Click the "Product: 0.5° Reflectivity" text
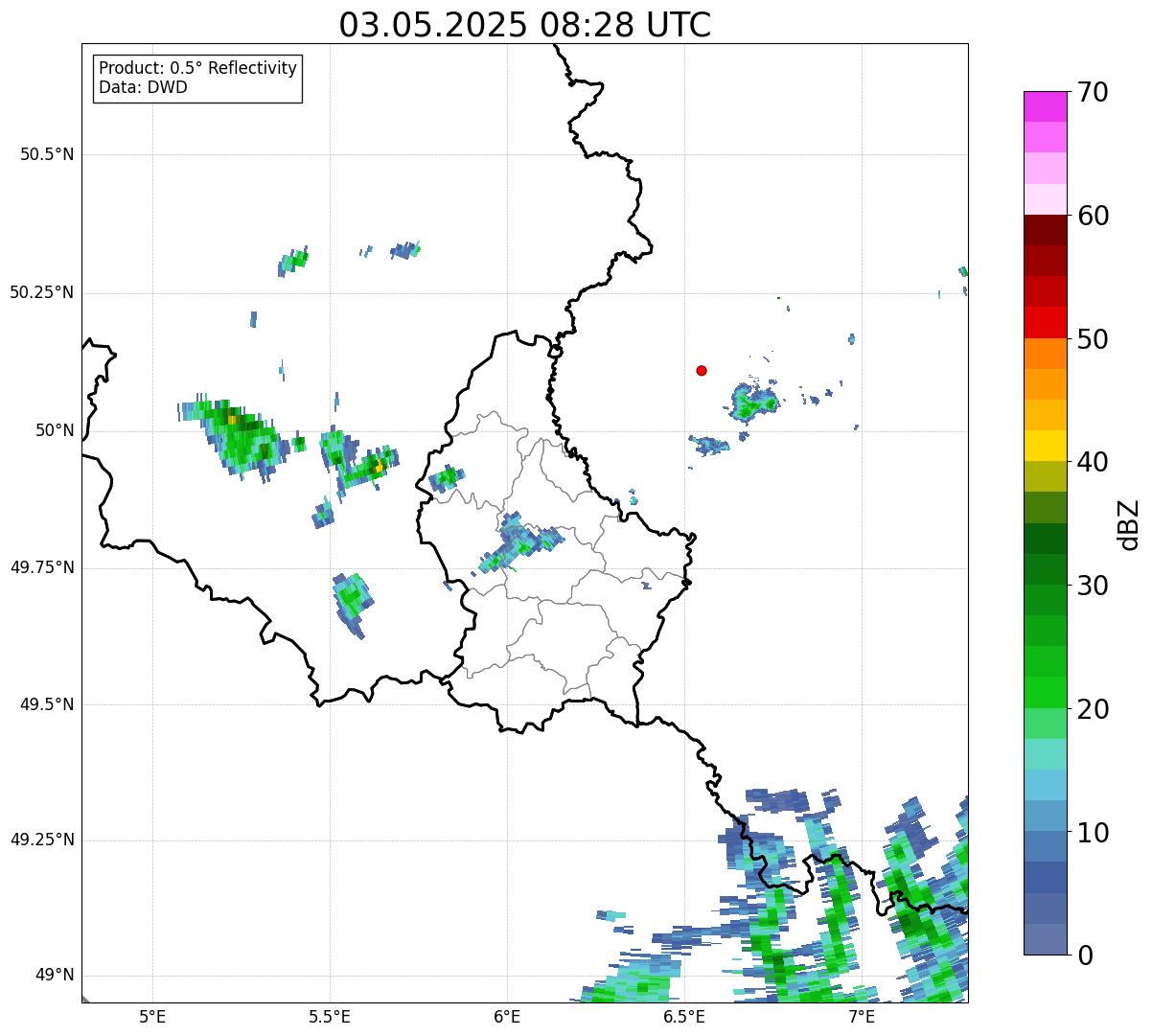 (197, 68)
